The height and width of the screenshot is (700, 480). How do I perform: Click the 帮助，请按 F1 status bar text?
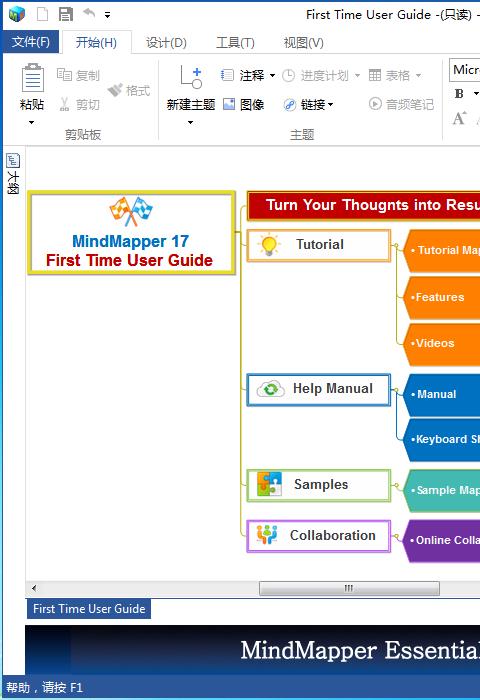(x=44, y=688)
